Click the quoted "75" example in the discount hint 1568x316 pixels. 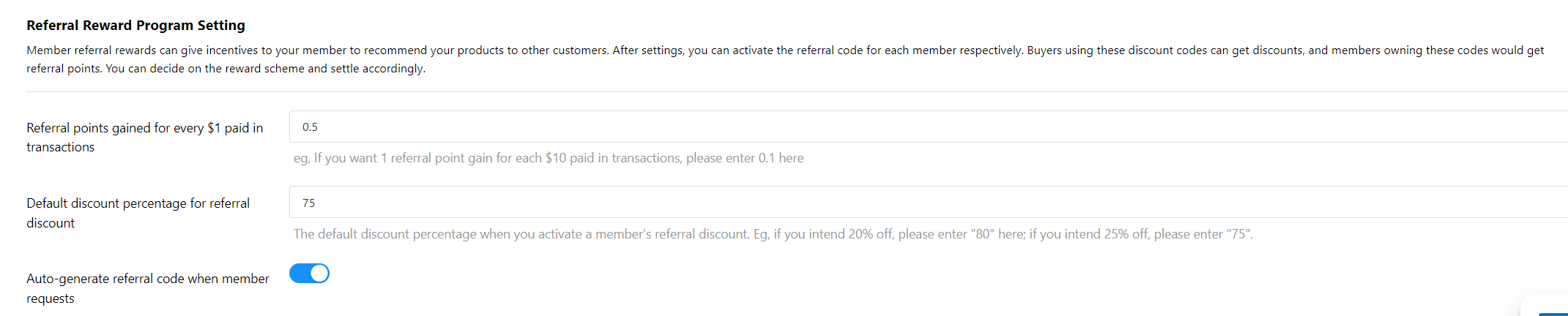[x=1238, y=234]
